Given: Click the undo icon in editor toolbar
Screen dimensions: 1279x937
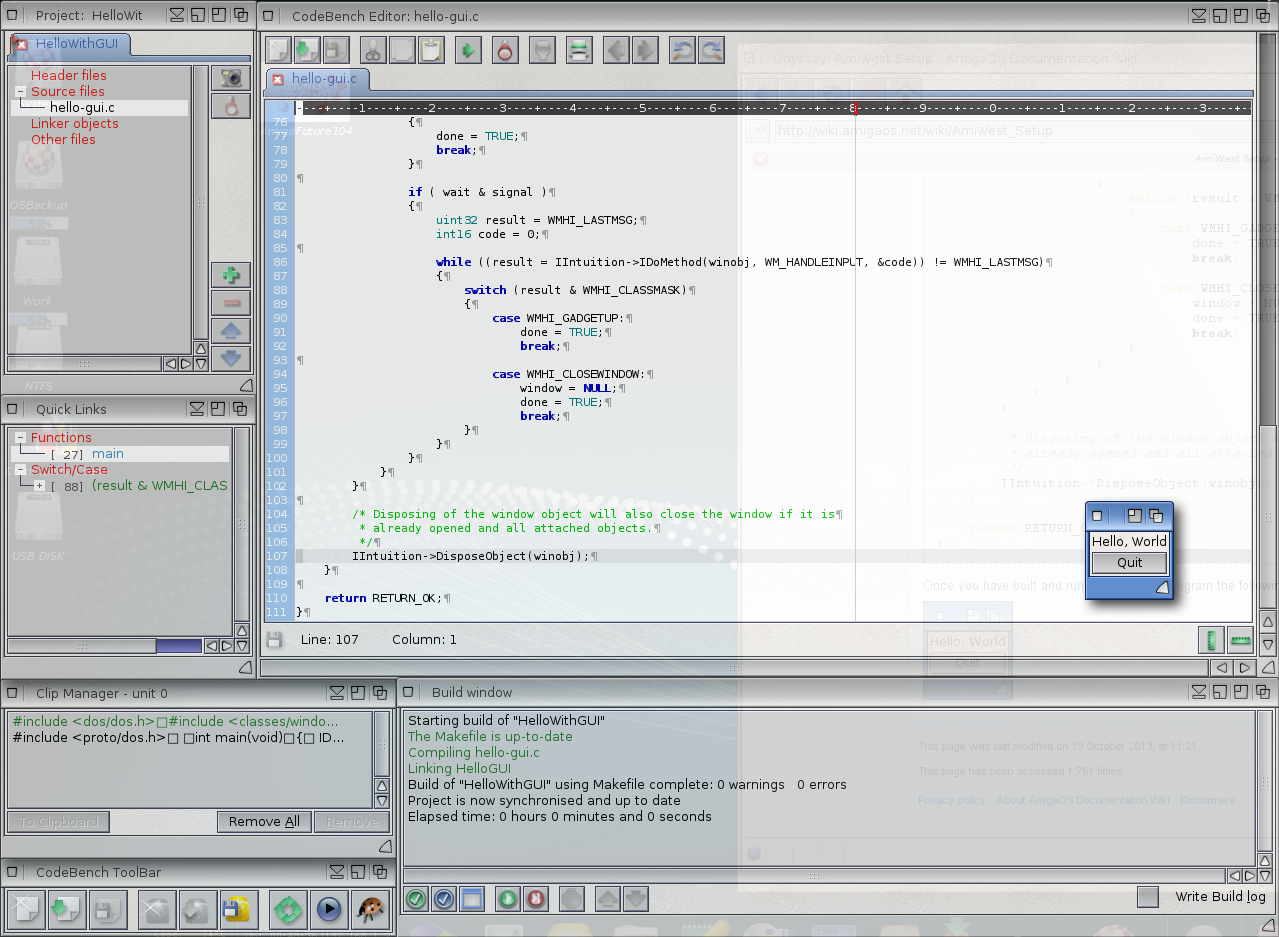Looking at the screenshot, I should pyautogui.click(x=683, y=49).
